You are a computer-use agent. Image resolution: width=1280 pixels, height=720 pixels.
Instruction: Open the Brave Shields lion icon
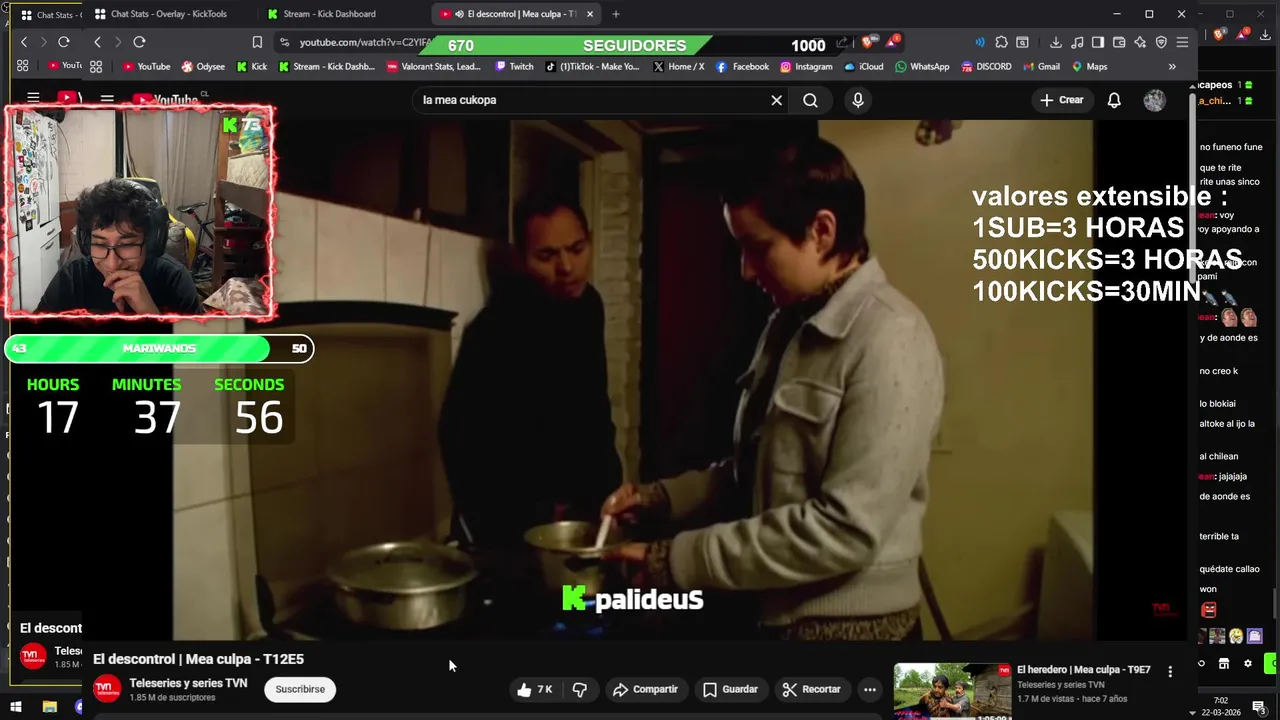point(869,42)
